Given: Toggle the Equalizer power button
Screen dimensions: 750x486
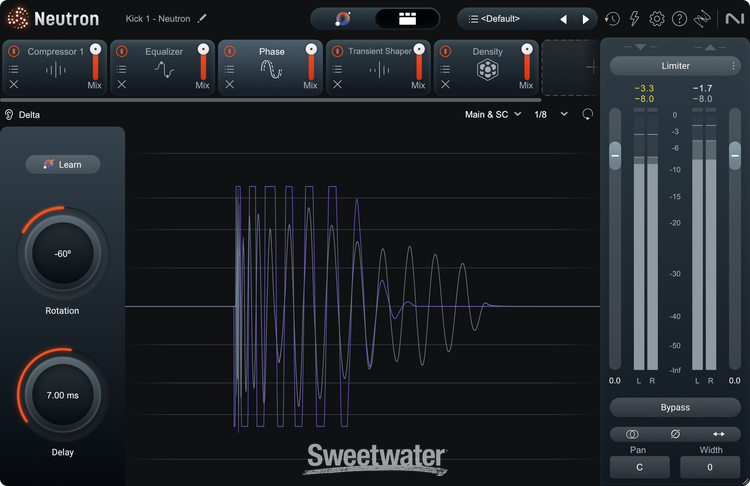Looking at the screenshot, I should coord(122,51).
